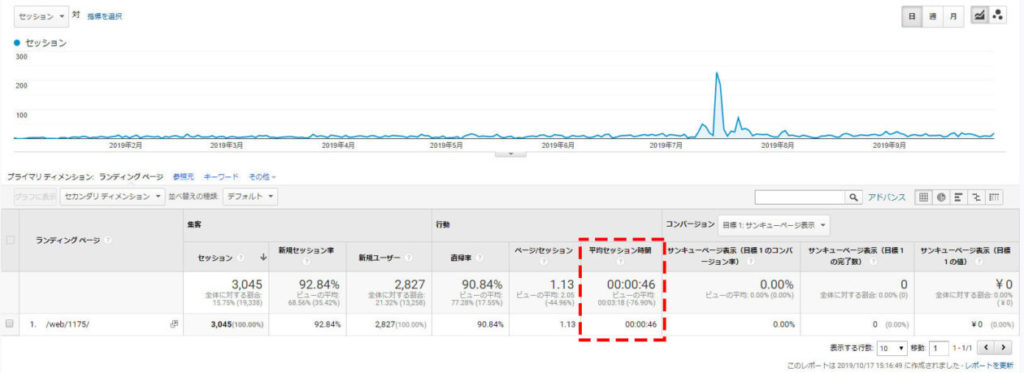Viewport: 1024px width, 373px height.
Task: Click the magnifier search icon in table filter
Action: [854, 197]
